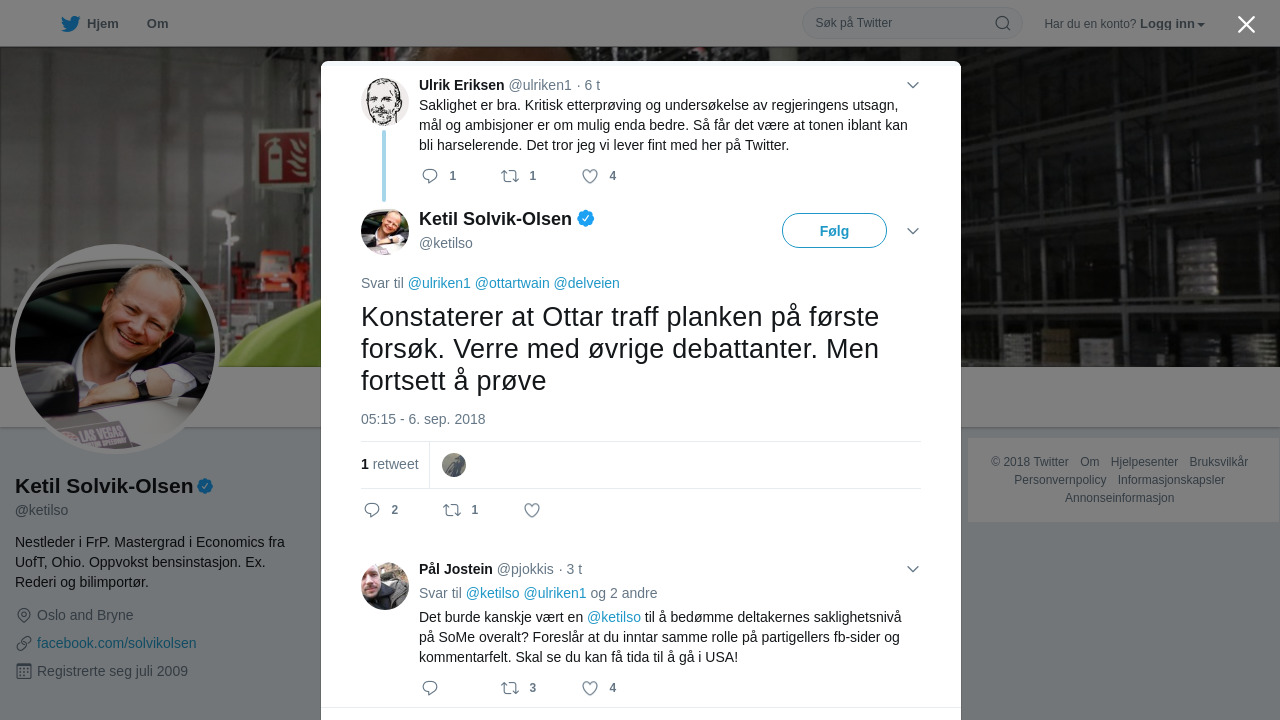This screenshot has width=1280, height=720.
Task: Open the Om navigation item
Action: point(157,24)
